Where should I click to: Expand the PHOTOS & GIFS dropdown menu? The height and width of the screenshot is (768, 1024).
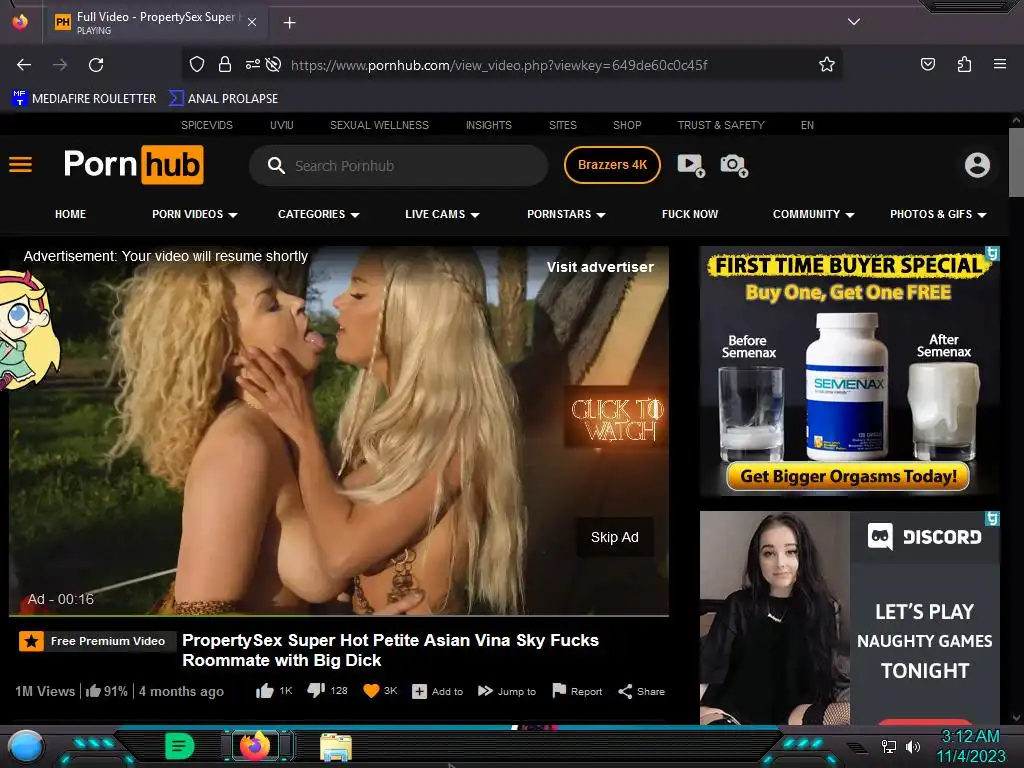[938, 214]
